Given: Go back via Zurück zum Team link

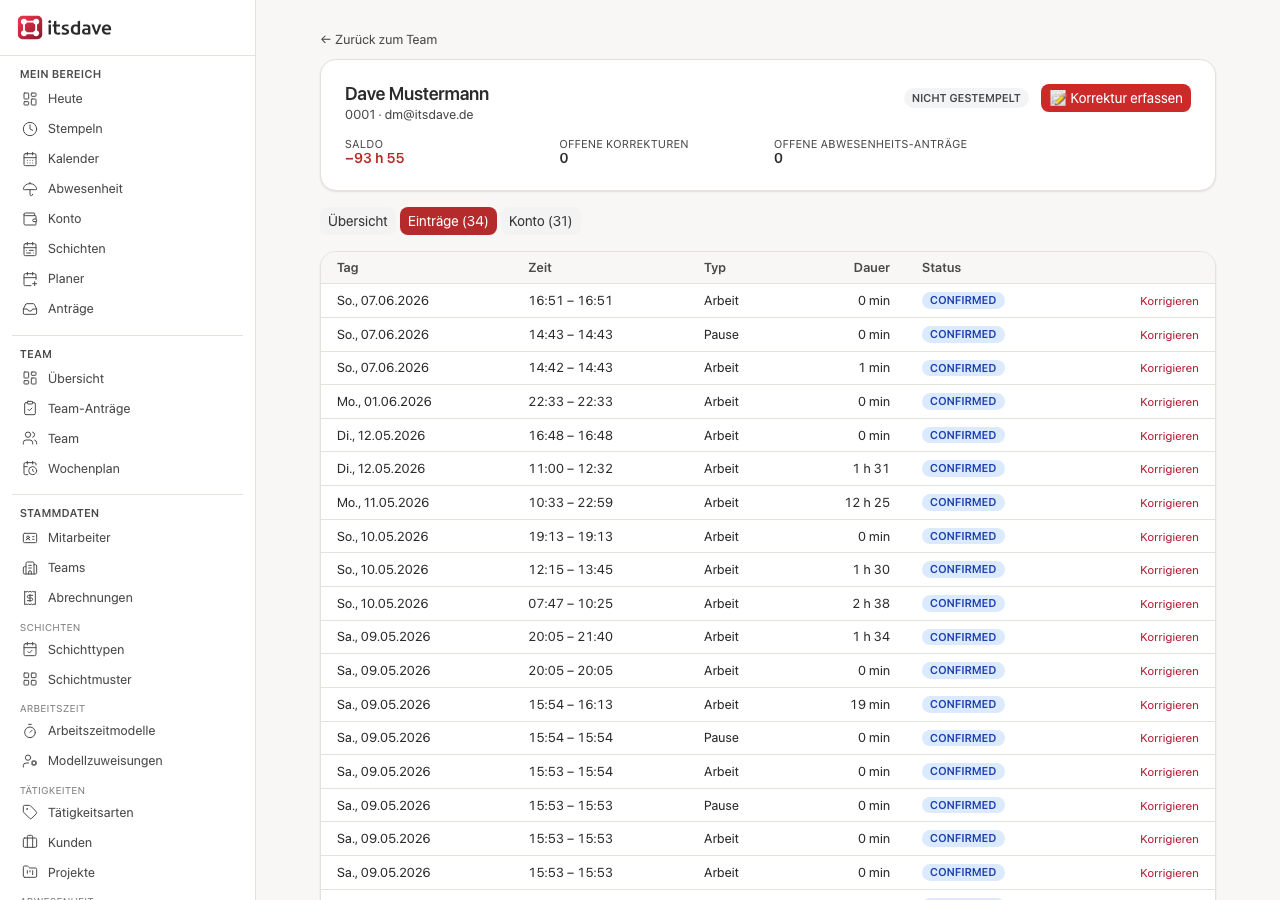Looking at the screenshot, I should [x=379, y=40].
